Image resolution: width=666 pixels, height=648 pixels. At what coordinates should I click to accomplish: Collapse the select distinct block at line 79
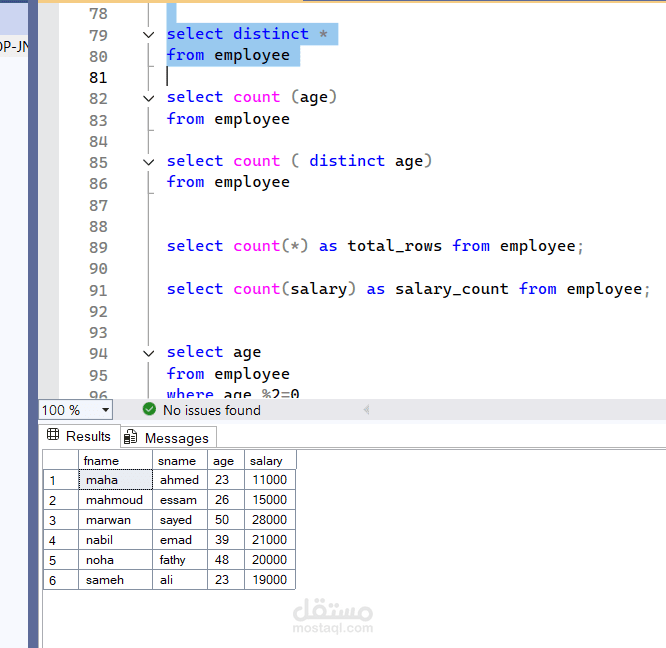click(148, 35)
